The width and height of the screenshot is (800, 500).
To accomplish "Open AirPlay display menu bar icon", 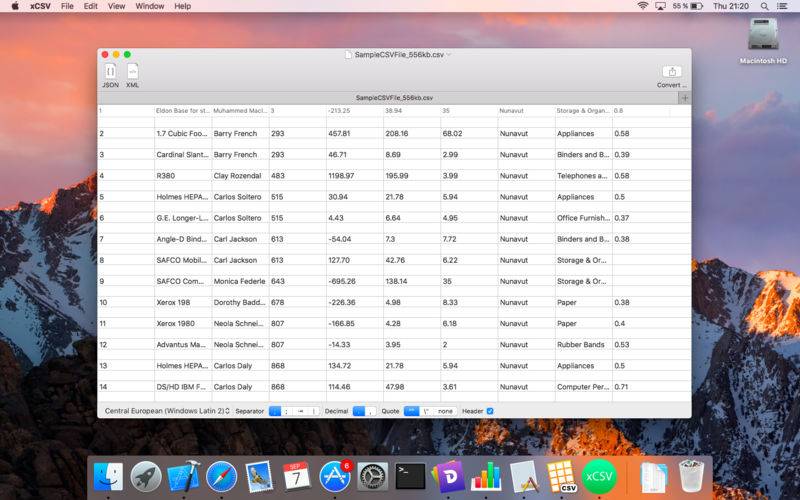I will pyautogui.click(x=660, y=6).
